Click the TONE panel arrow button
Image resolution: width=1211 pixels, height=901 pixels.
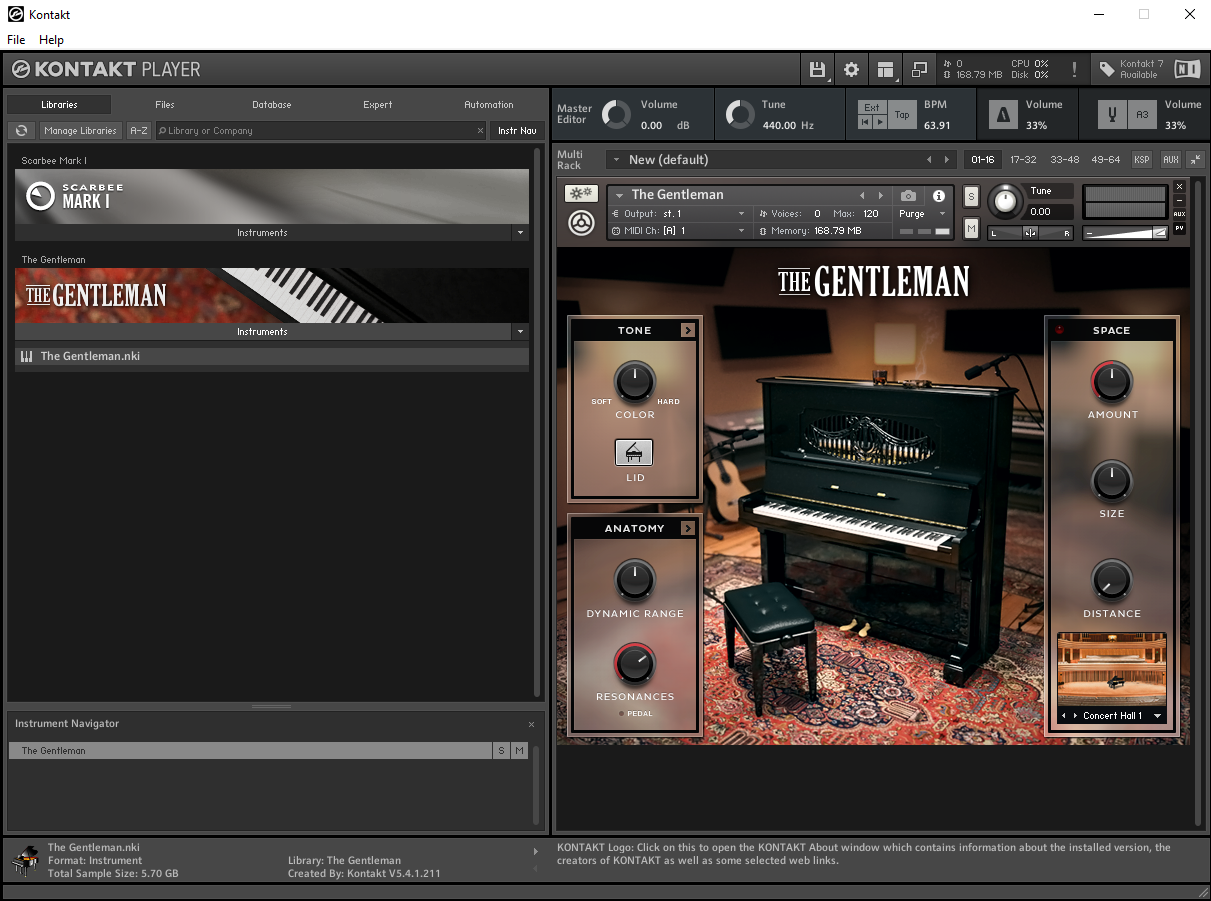[x=687, y=330]
